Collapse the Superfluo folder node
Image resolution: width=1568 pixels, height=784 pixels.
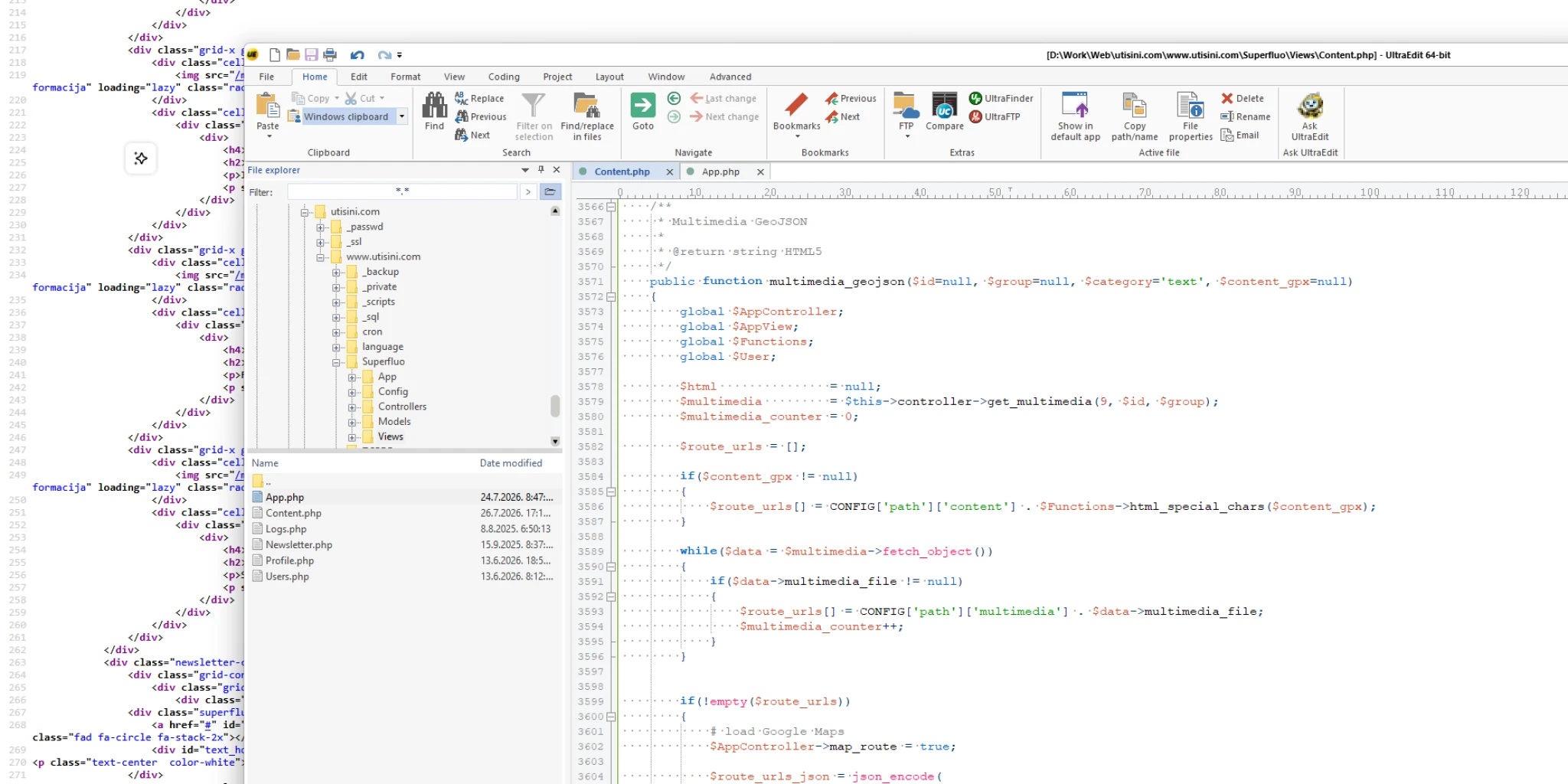coord(336,362)
